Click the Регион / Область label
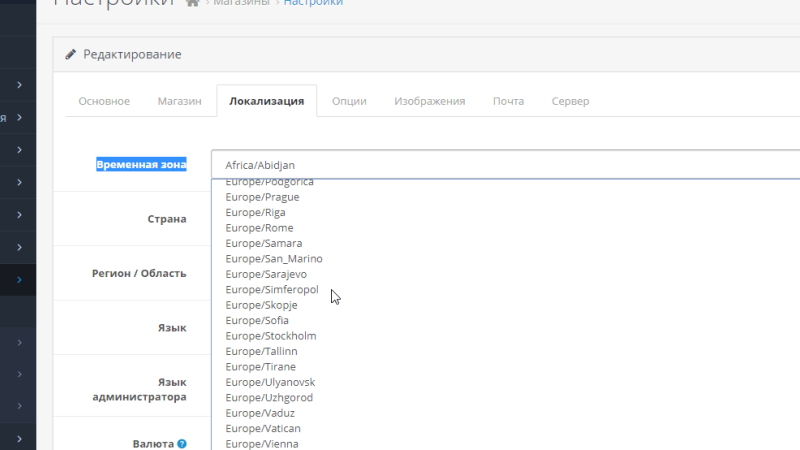The width and height of the screenshot is (800, 450). tap(139, 273)
